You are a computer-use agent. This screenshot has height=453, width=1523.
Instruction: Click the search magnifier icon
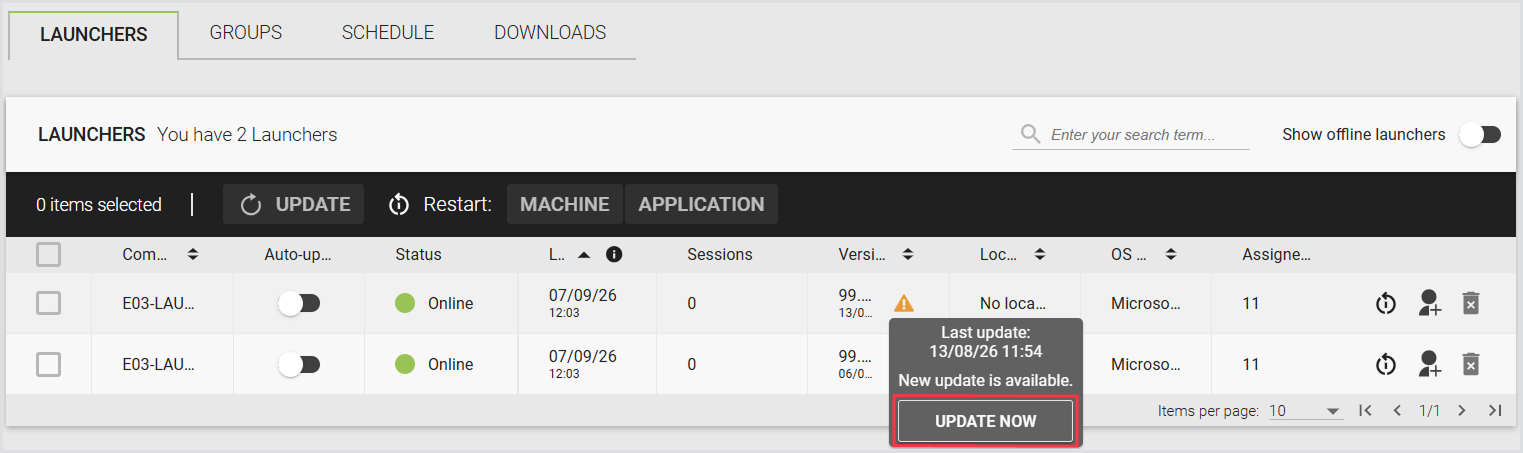pos(1029,134)
